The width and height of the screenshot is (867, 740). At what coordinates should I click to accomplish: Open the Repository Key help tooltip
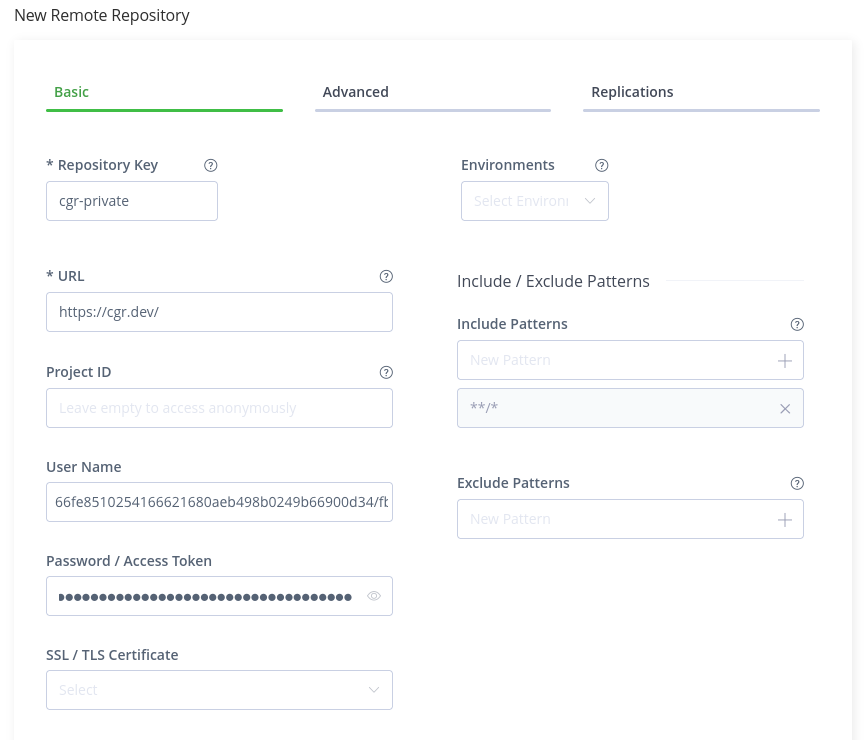coord(211,165)
